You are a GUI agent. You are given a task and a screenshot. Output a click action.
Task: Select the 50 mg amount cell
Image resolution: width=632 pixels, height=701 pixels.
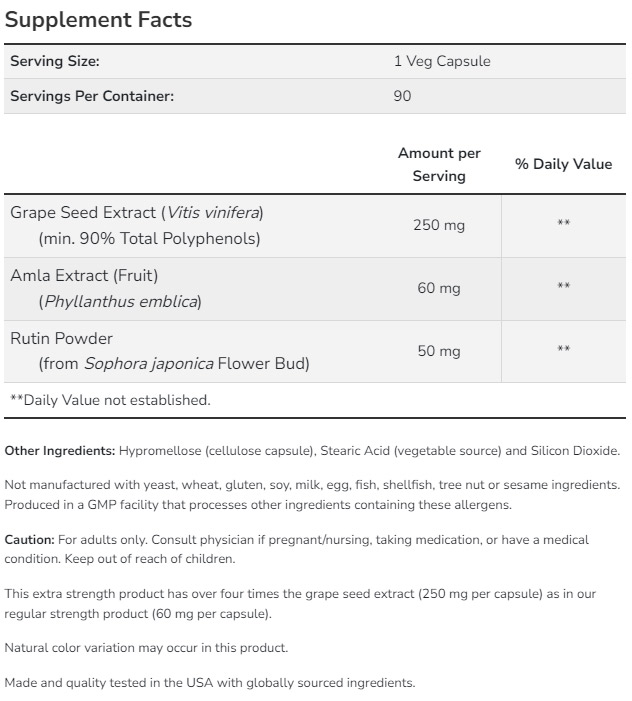pos(439,351)
